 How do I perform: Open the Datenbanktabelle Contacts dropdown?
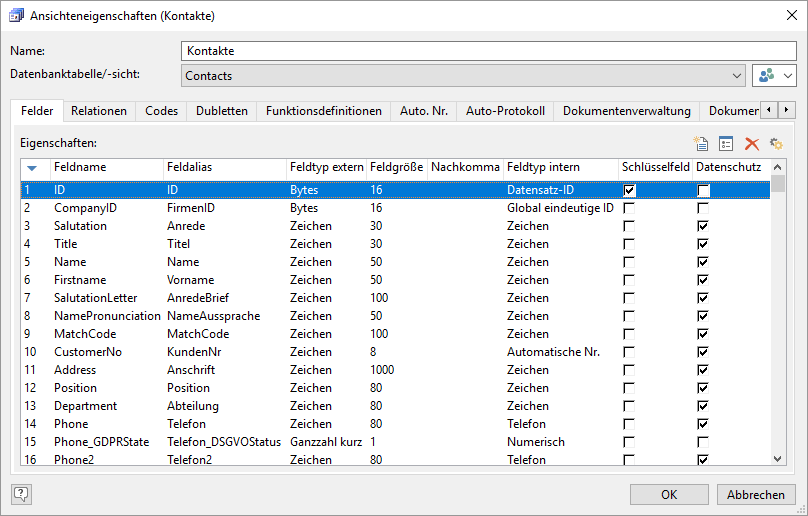coord(736,76)
